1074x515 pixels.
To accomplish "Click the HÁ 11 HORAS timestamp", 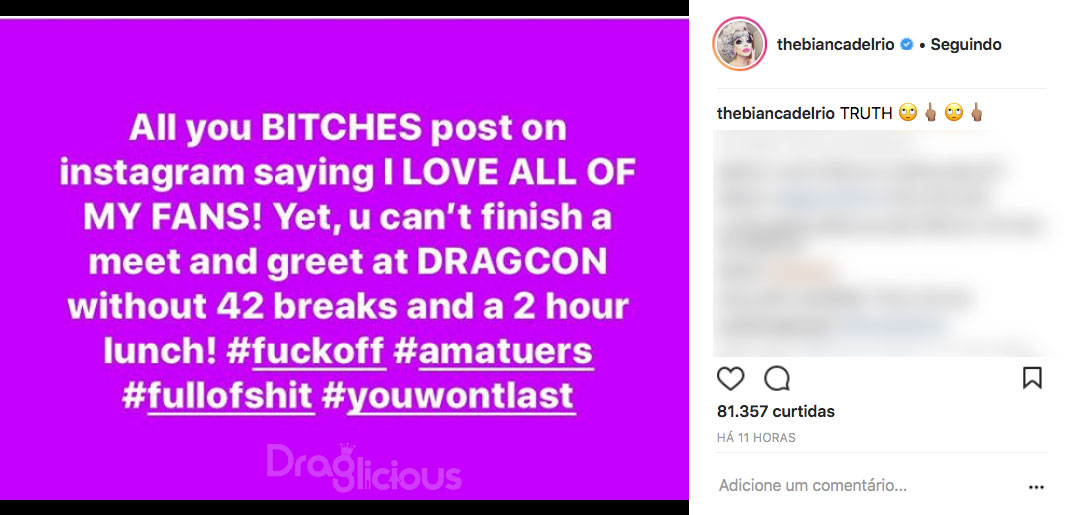I will coord(756,438).
